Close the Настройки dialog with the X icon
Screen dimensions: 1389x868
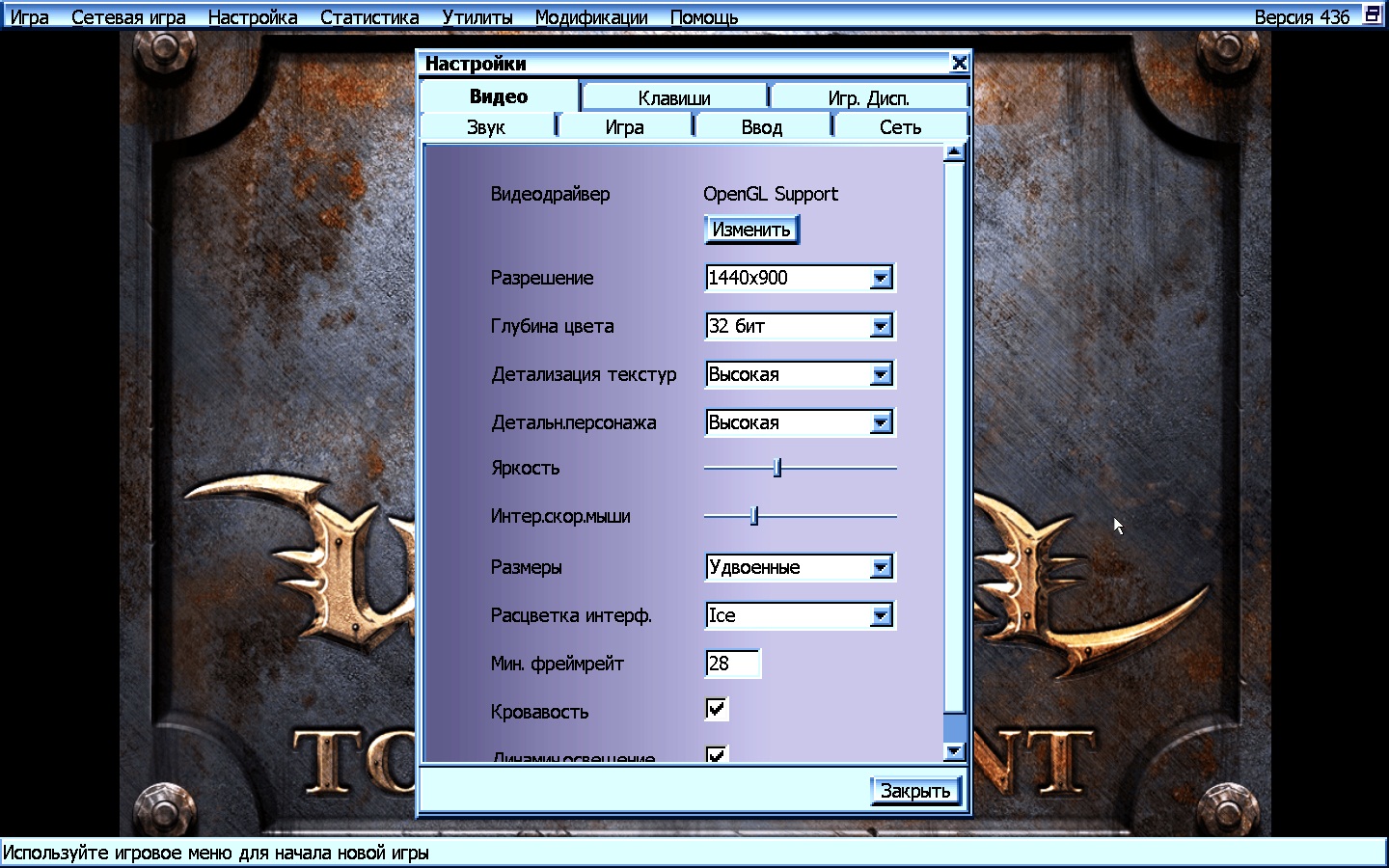click(959, 63)
